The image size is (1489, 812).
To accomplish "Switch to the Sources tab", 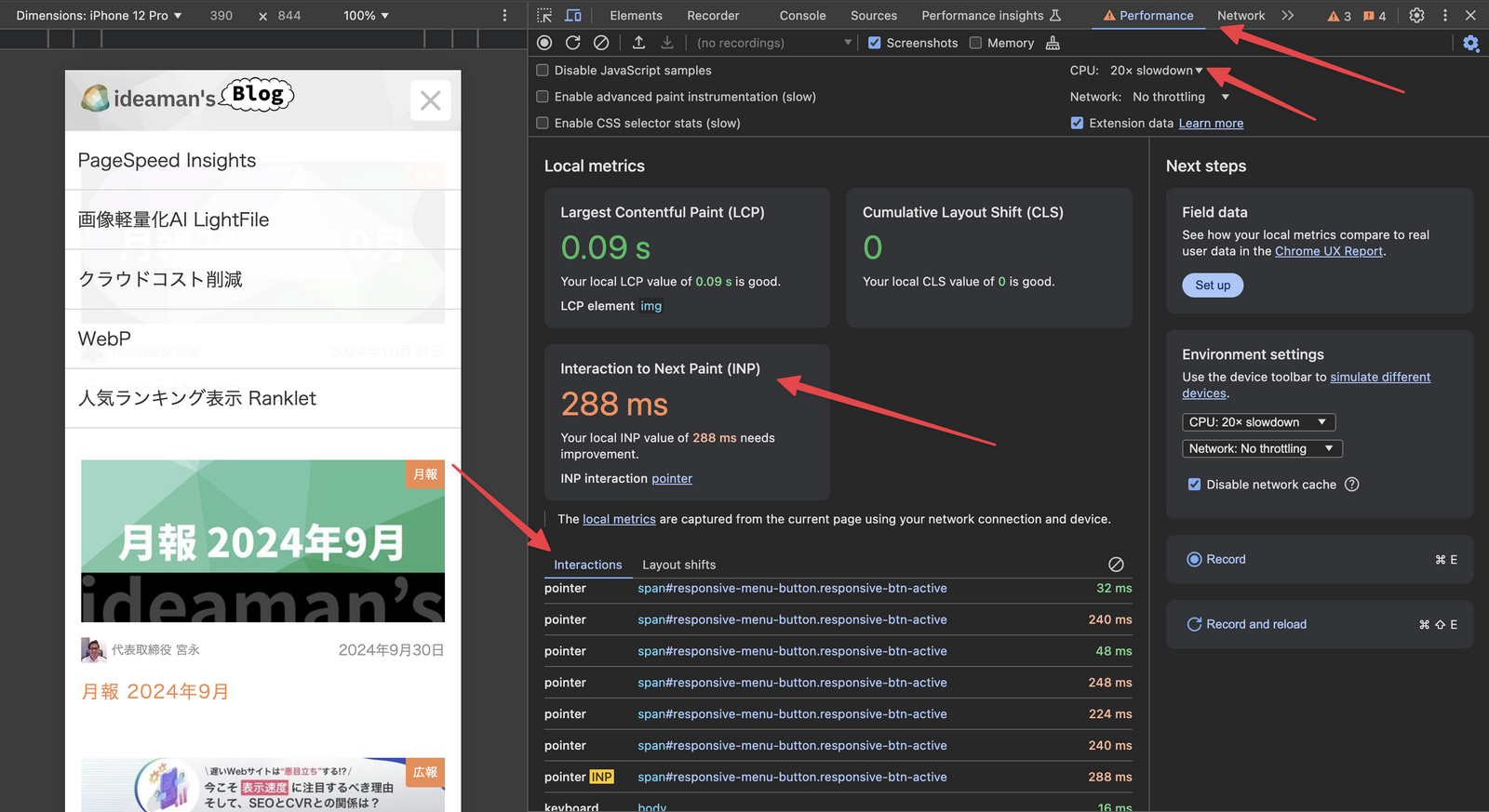I will click(874, 16).
